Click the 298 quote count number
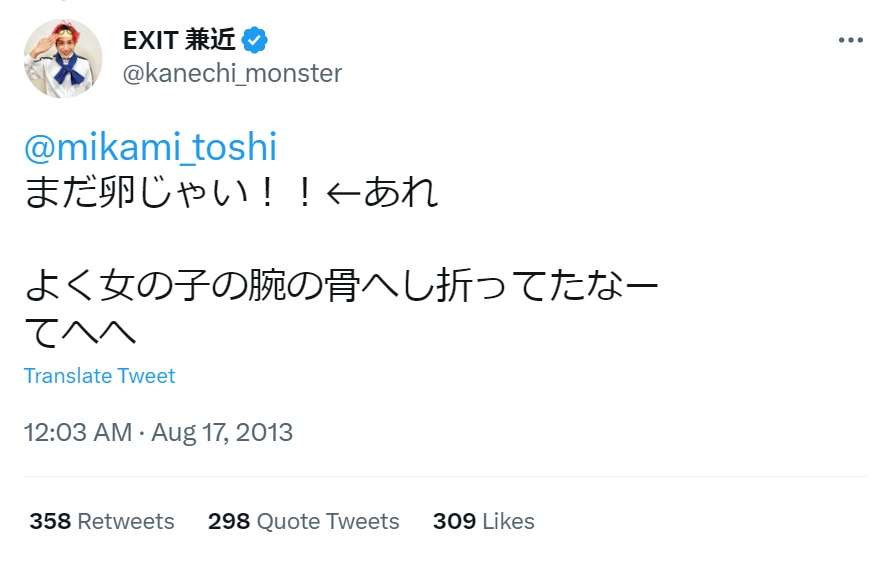The width and height of the screenshot is (883, 561). pos(229,521)
